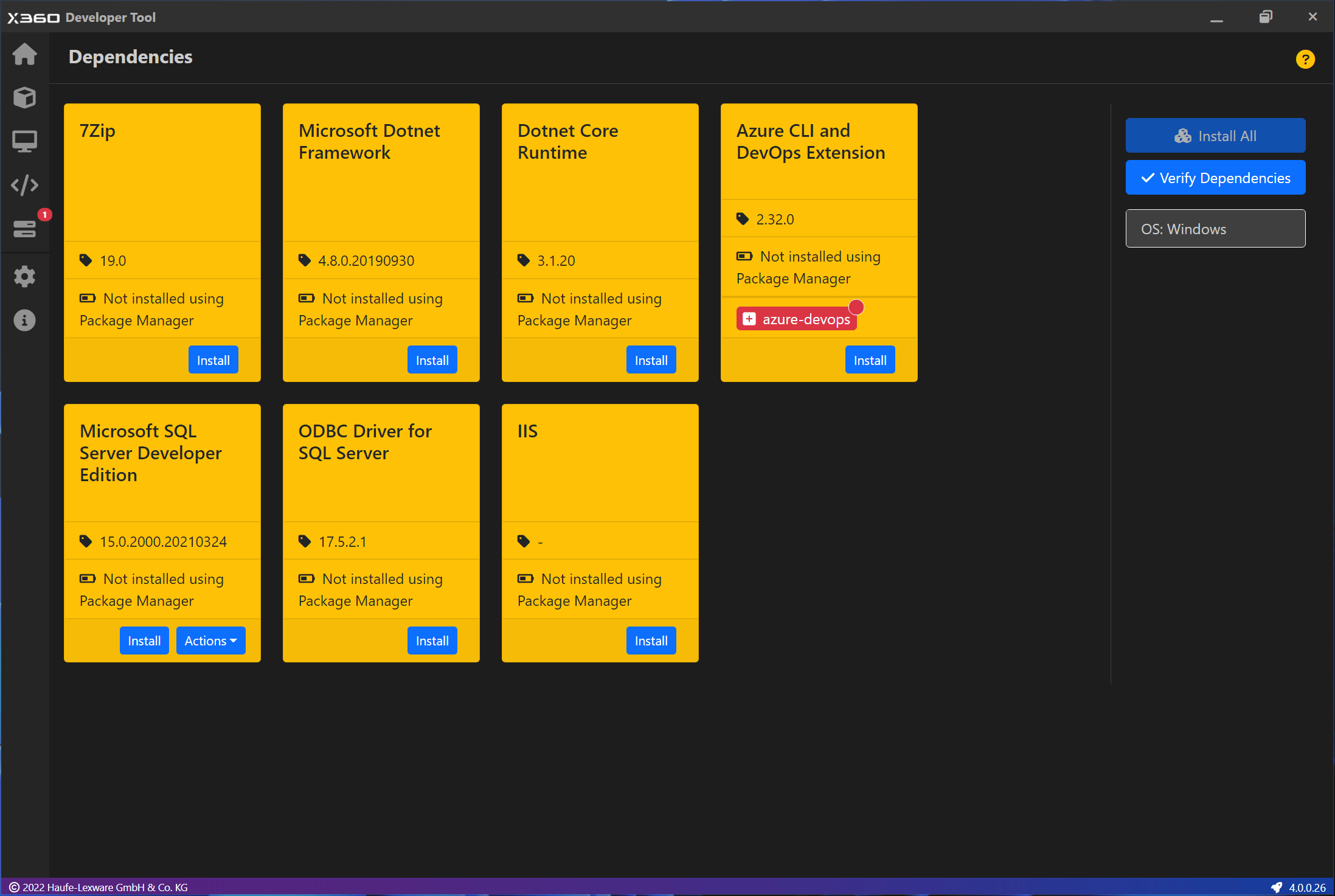Image resolution: width=1335 pixels, height=896 pixels.
Task: Click the battery status icon on 7Zip card
Action: (88, 298)
